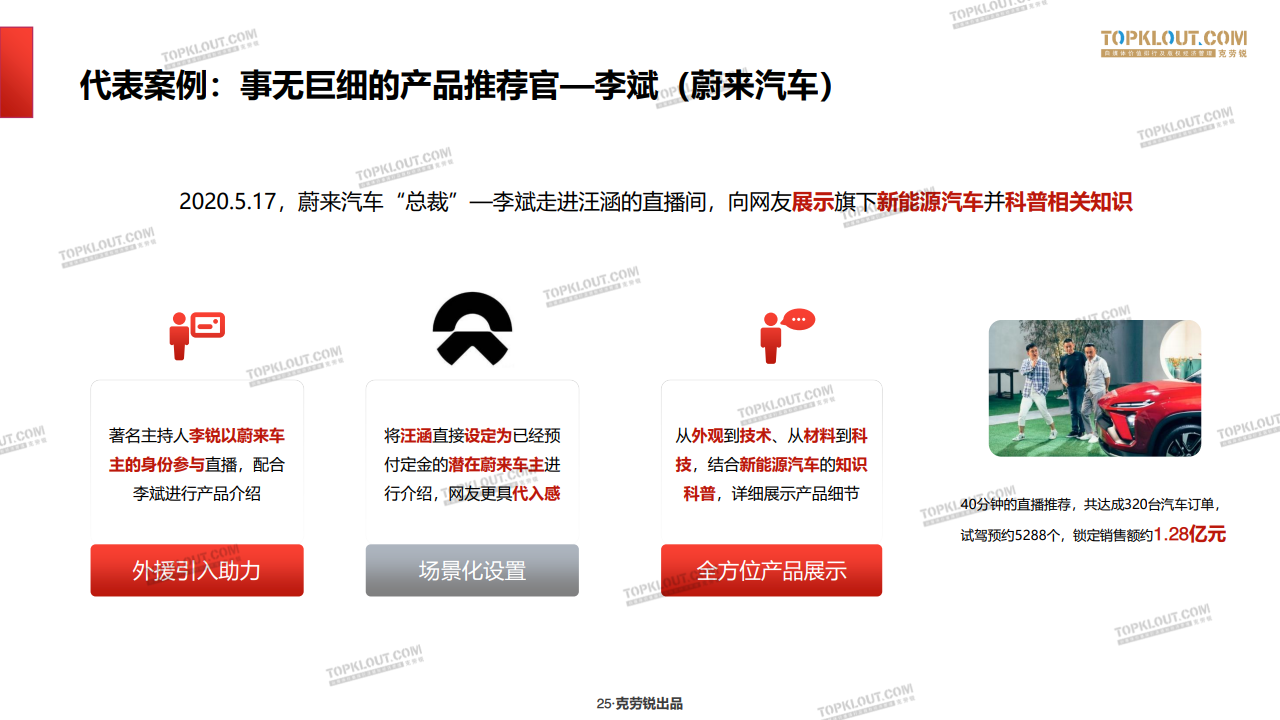The image size is (1280, 720).
Task: Click the slide title 代表案例
Action: click(457, 86)
